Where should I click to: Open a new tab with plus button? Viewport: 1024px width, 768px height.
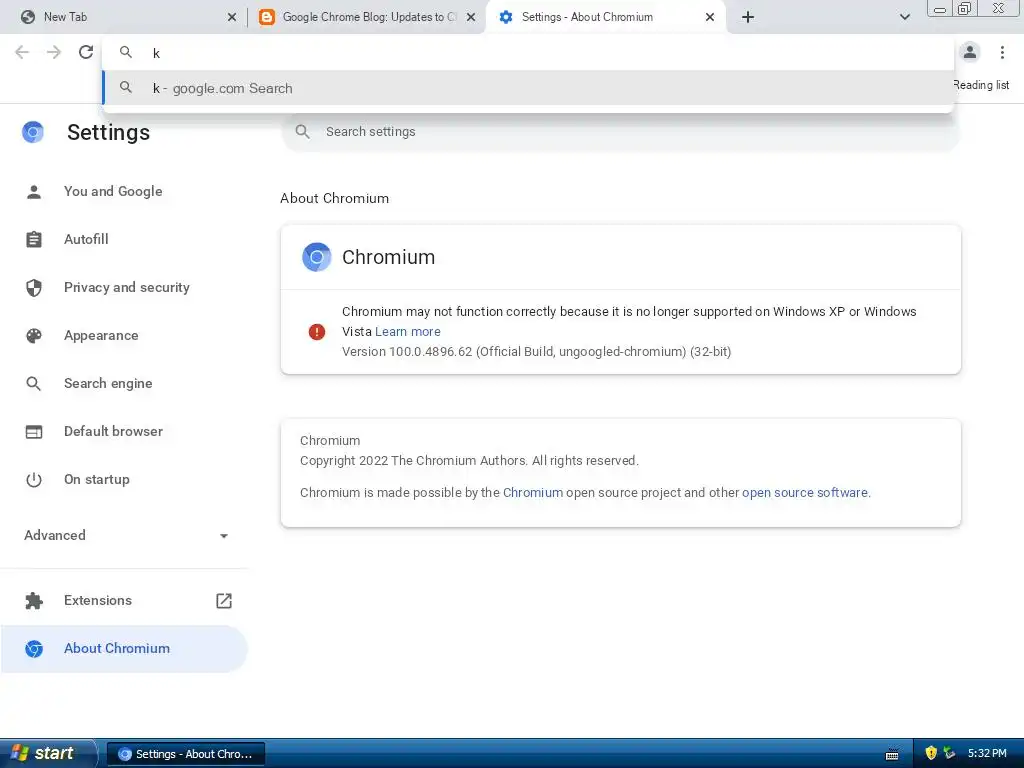coord(748,17)
